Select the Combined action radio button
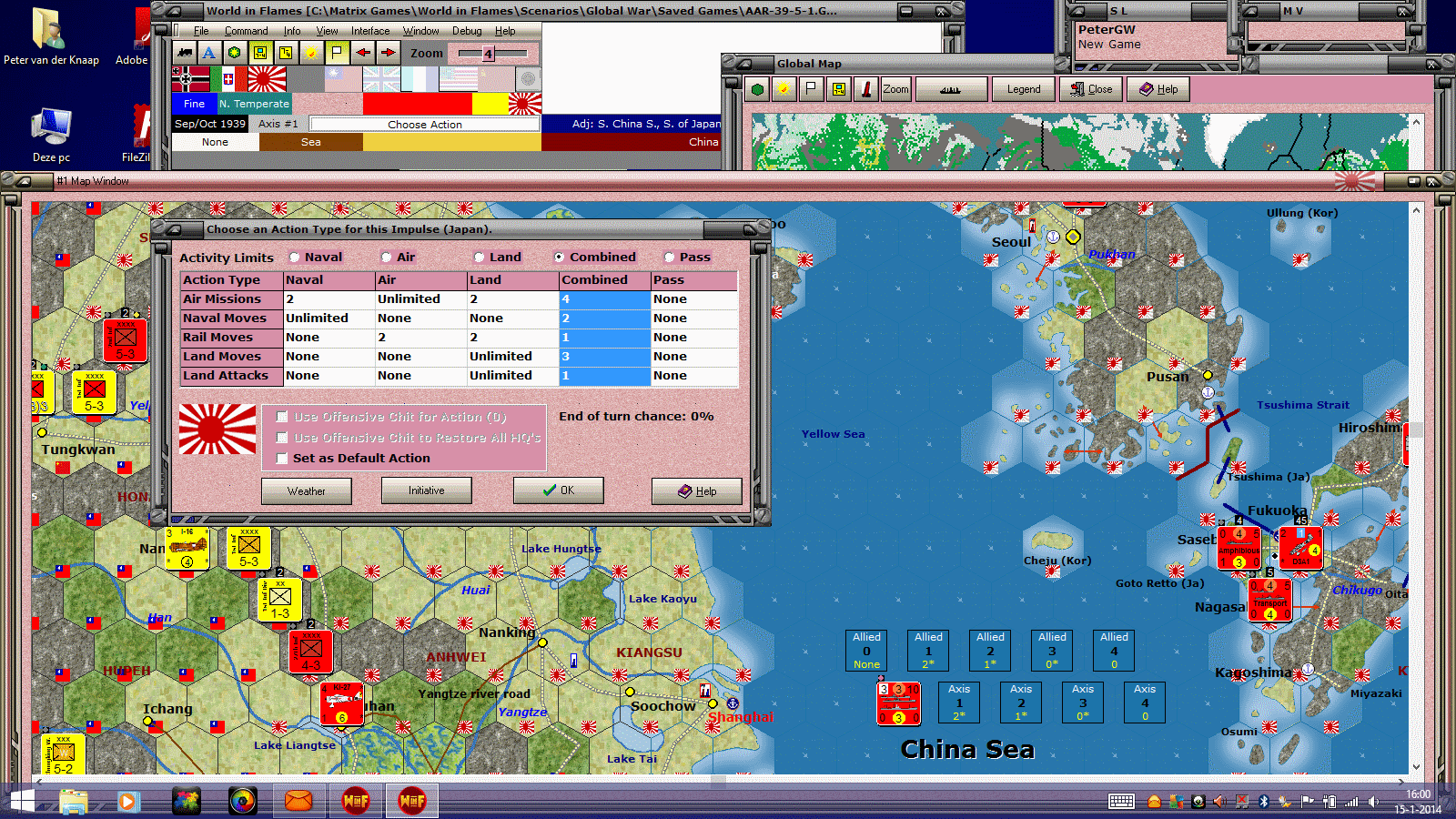The width and height of the screenshot is (1456, 819). point(560,258)
